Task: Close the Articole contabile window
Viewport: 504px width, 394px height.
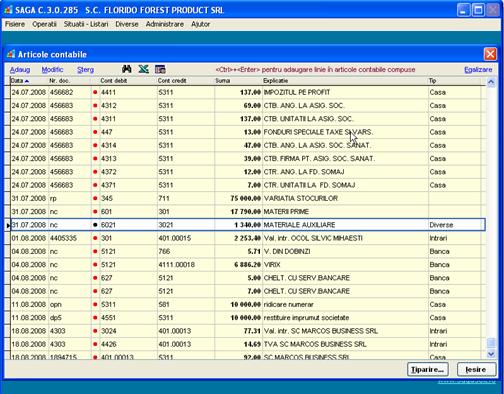Action: coord(490,54)
